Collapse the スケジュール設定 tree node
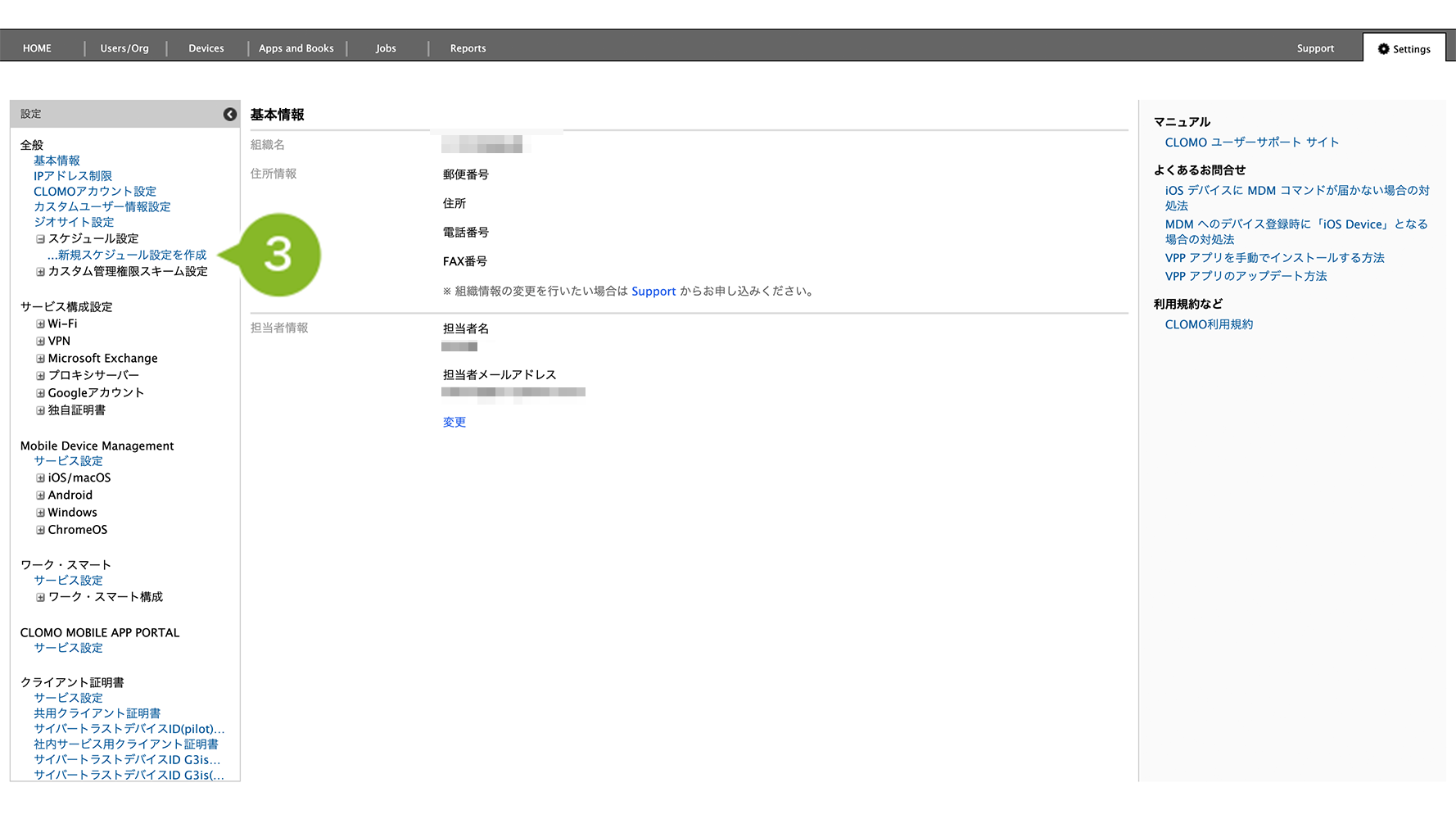 click(40, 239)
